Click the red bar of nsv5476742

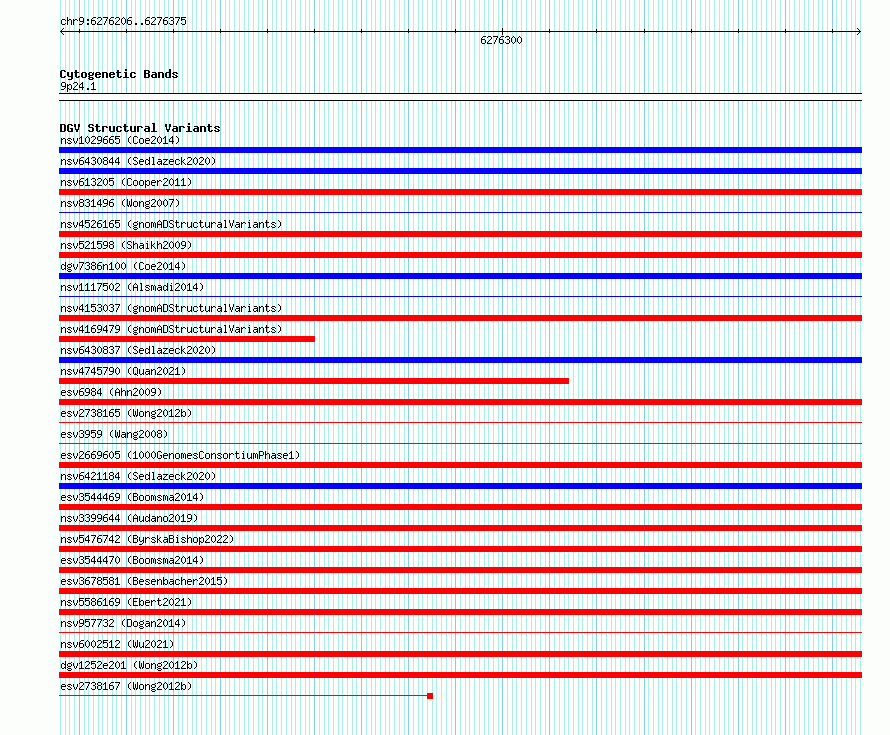(x=460, y=549)
